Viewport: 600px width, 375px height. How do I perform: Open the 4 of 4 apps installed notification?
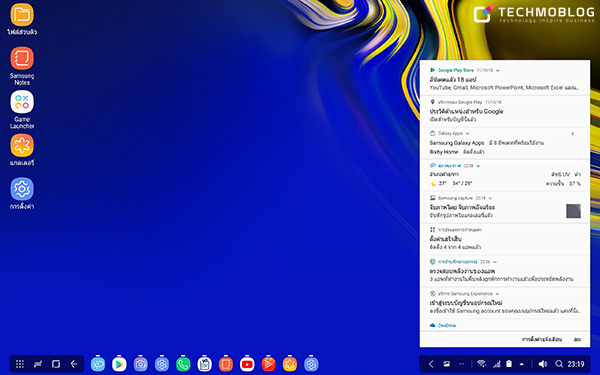505,239
